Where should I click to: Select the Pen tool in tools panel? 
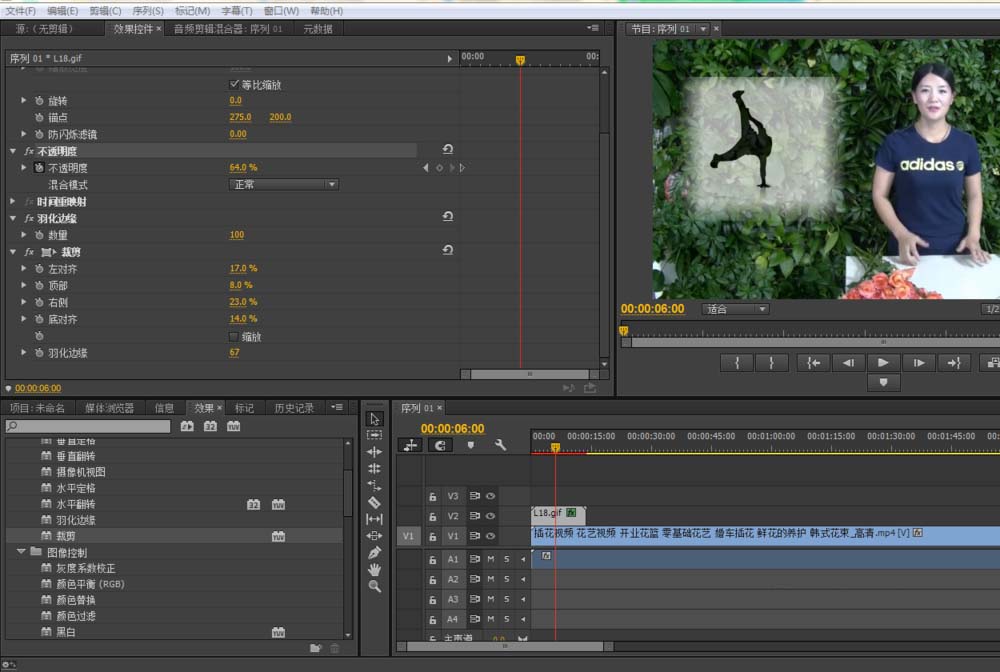coord(375,552)
